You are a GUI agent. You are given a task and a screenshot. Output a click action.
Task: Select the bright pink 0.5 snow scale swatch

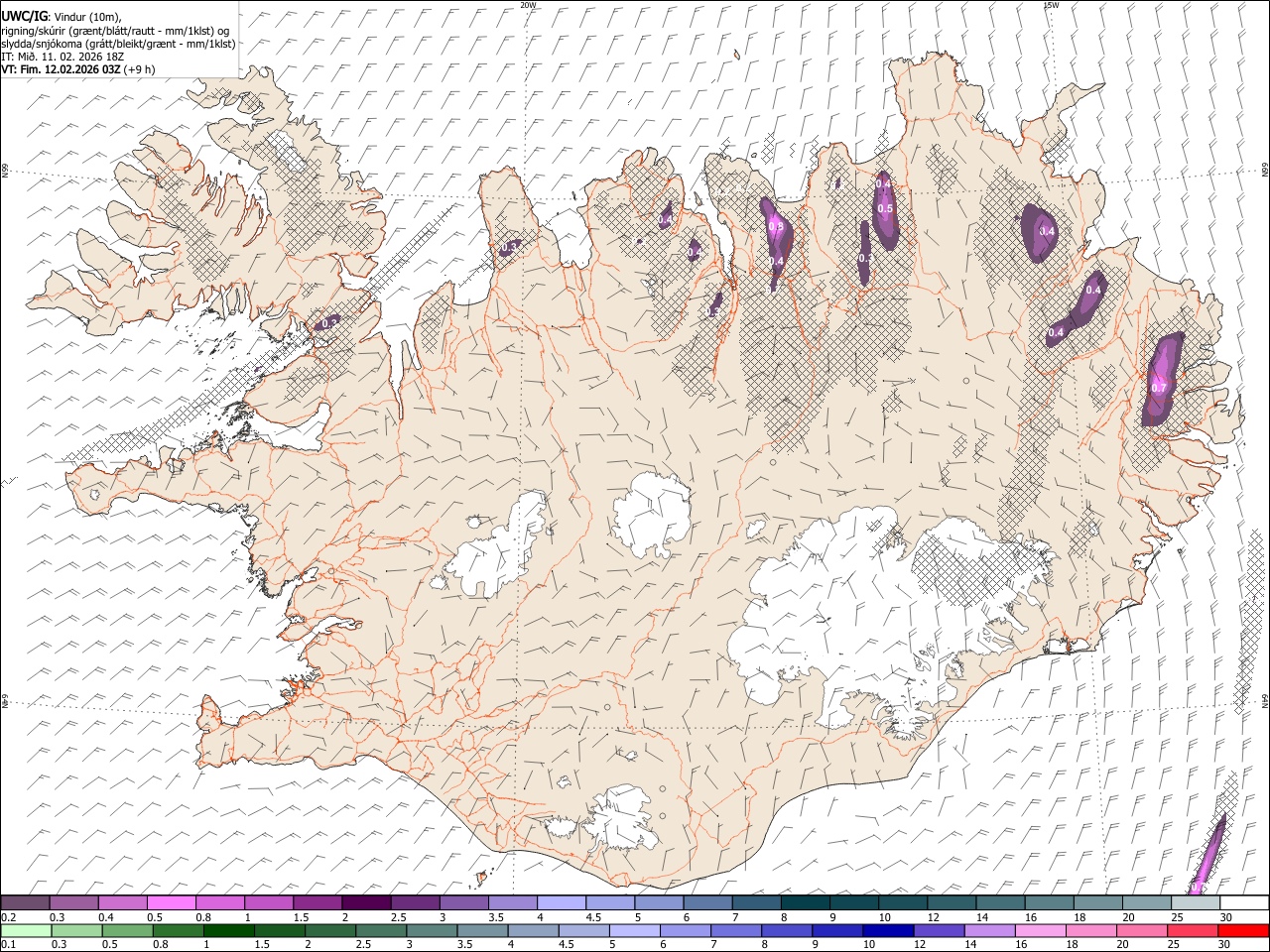(171, 902)
